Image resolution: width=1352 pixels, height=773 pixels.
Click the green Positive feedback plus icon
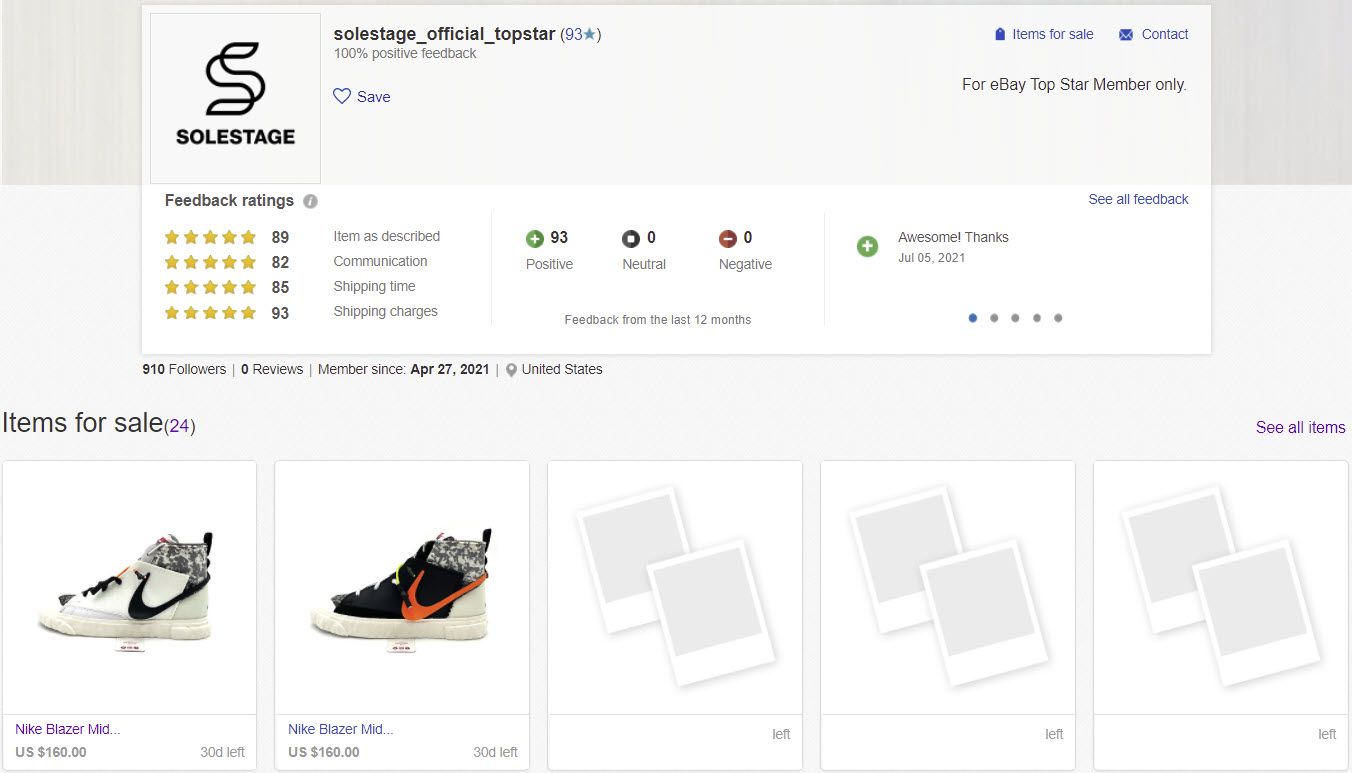535,238
